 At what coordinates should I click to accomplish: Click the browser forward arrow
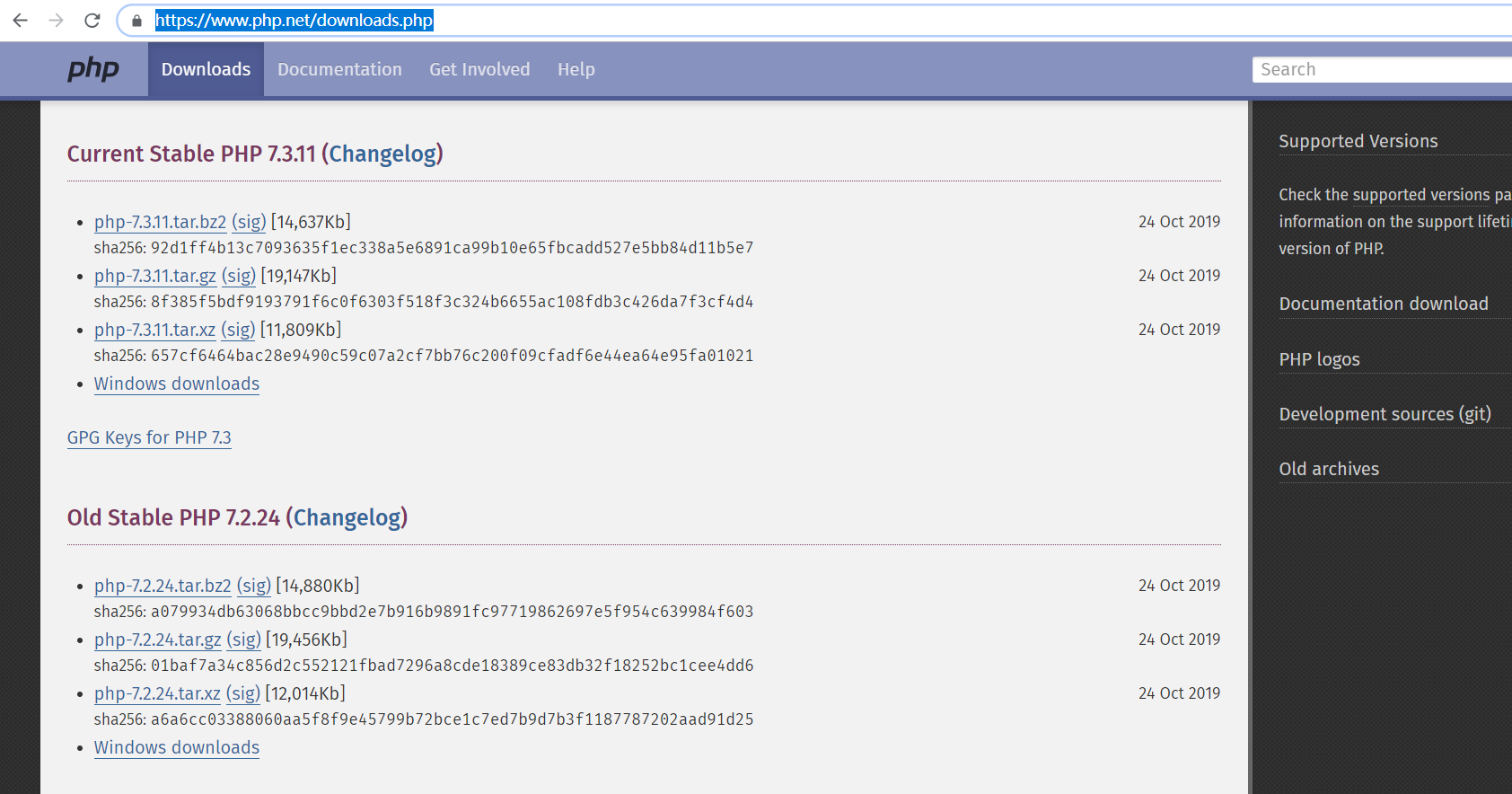pos(56,20)
